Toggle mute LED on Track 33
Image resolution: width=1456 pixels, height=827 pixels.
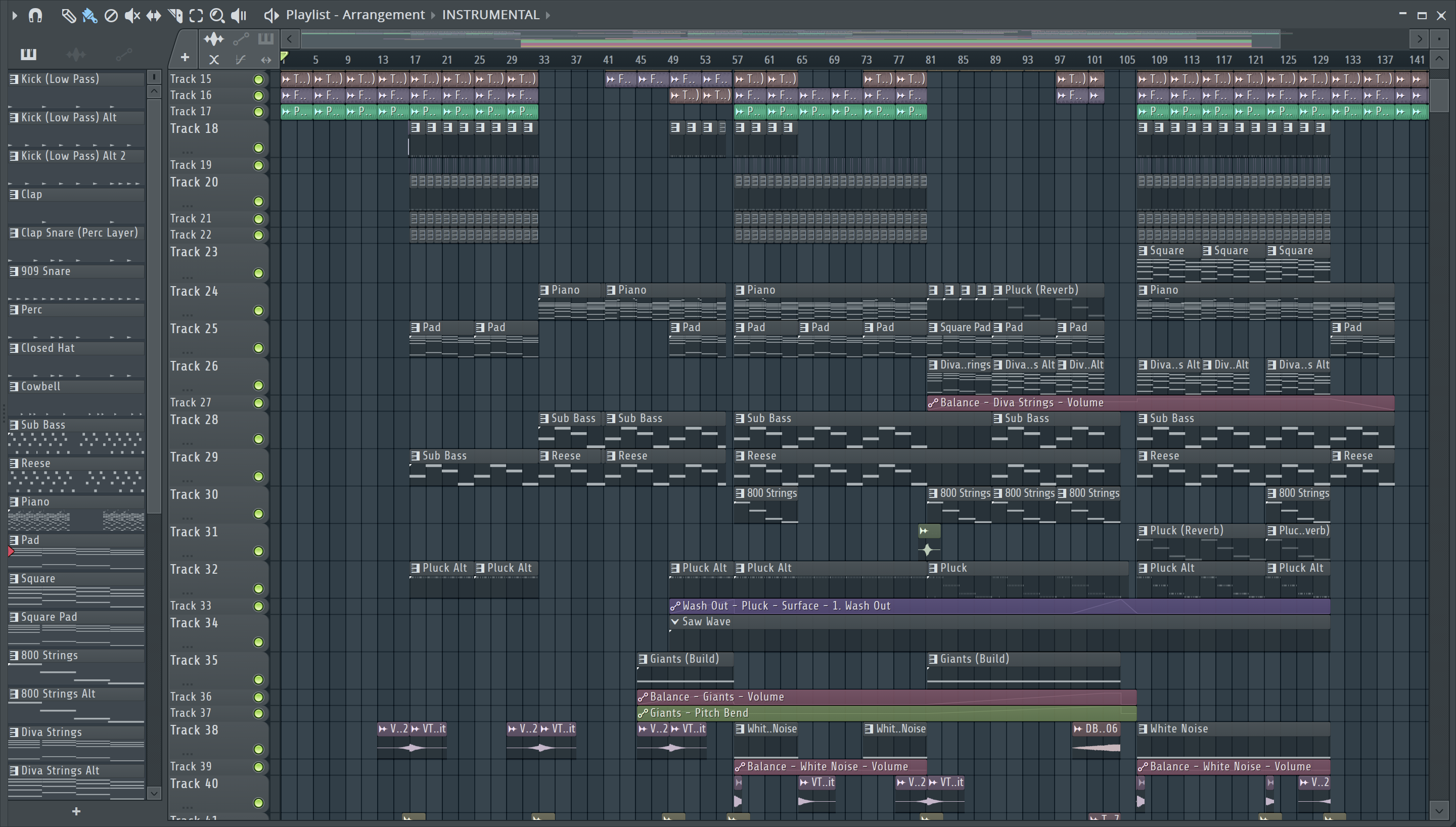tap(258, 606)
